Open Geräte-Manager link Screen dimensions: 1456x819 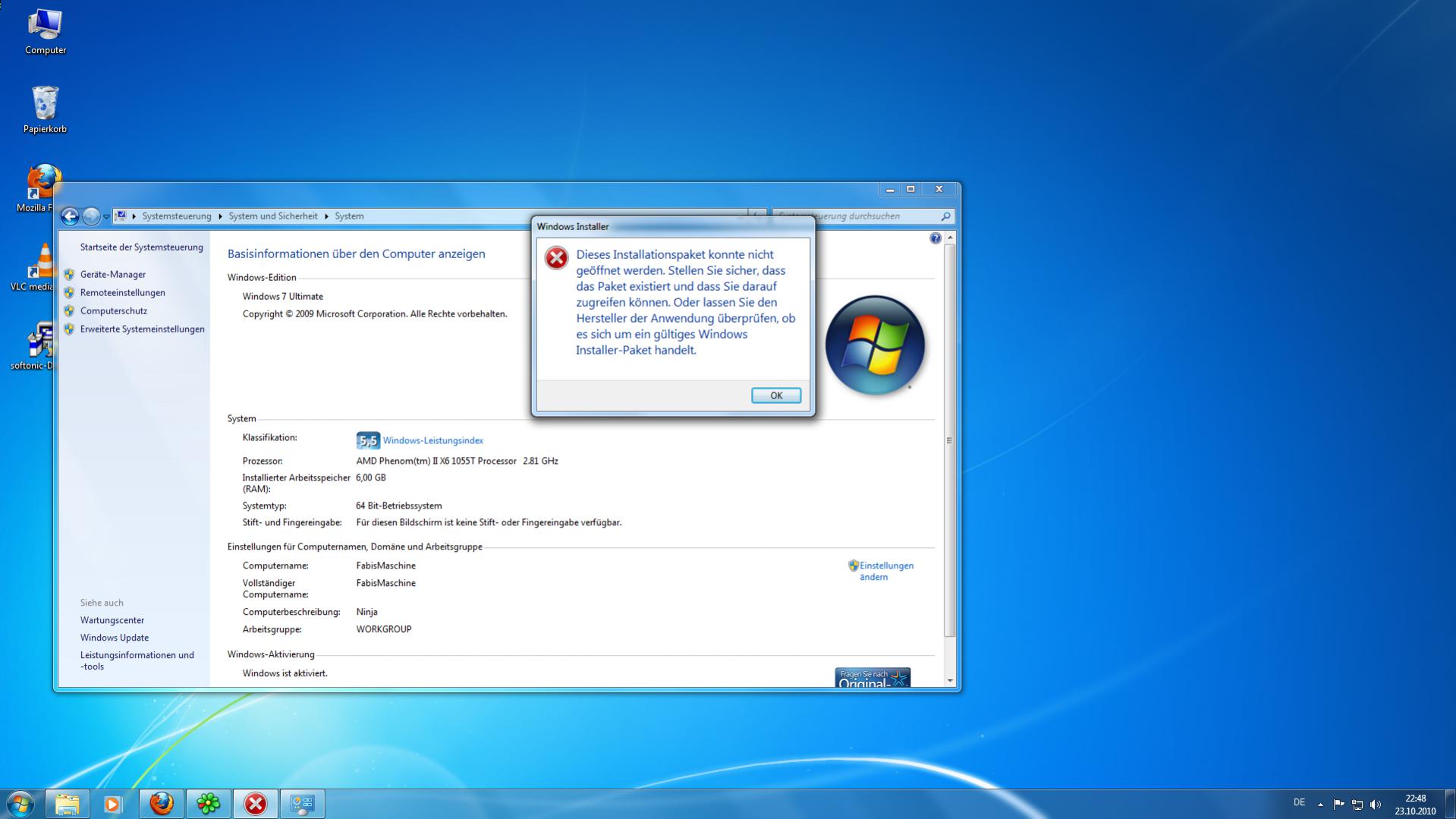(113, 275)
